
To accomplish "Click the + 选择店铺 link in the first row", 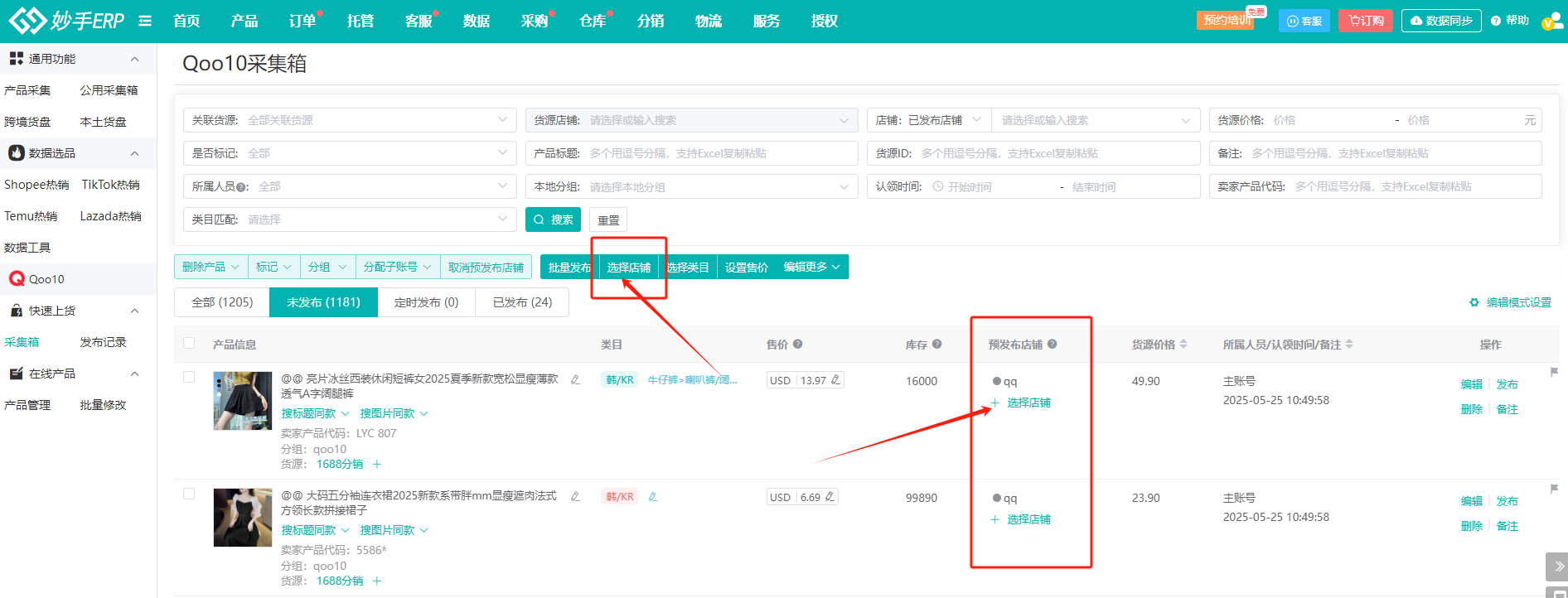I will click(1021, 403).
